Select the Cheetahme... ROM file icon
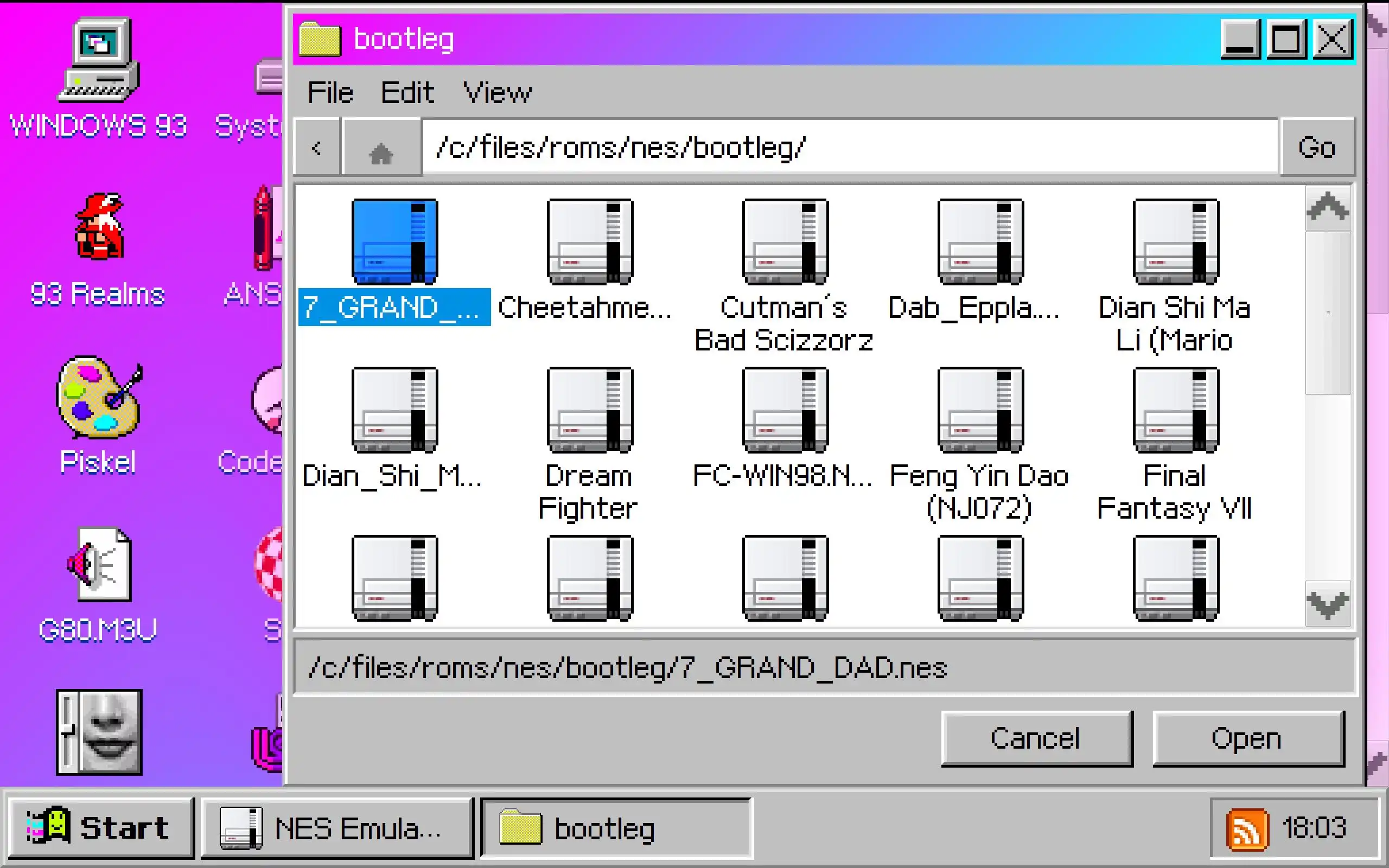1389x868 pixels. click(589, 242)
